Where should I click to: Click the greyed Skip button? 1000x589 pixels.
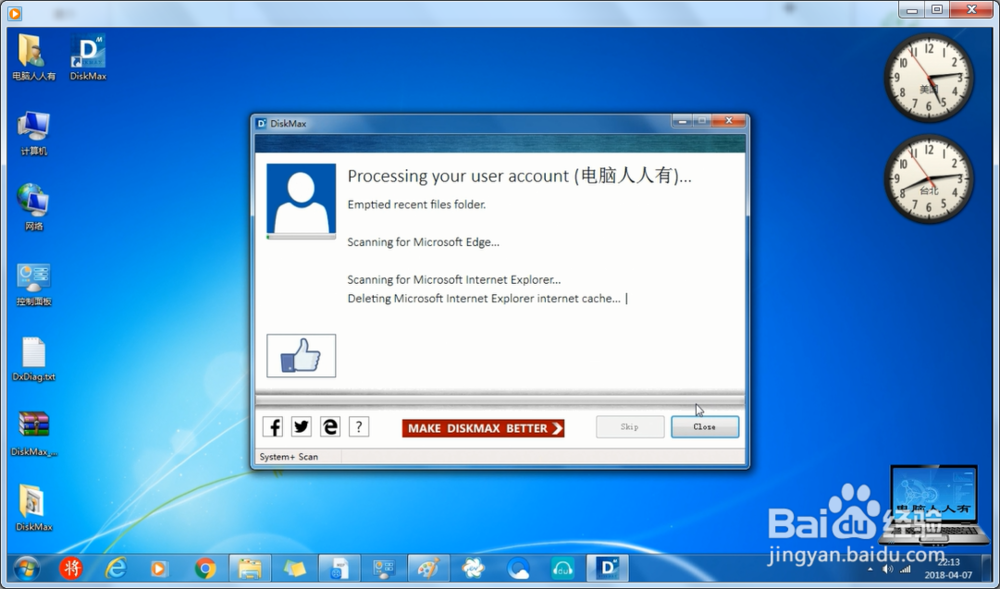click(x=630, y=427)
